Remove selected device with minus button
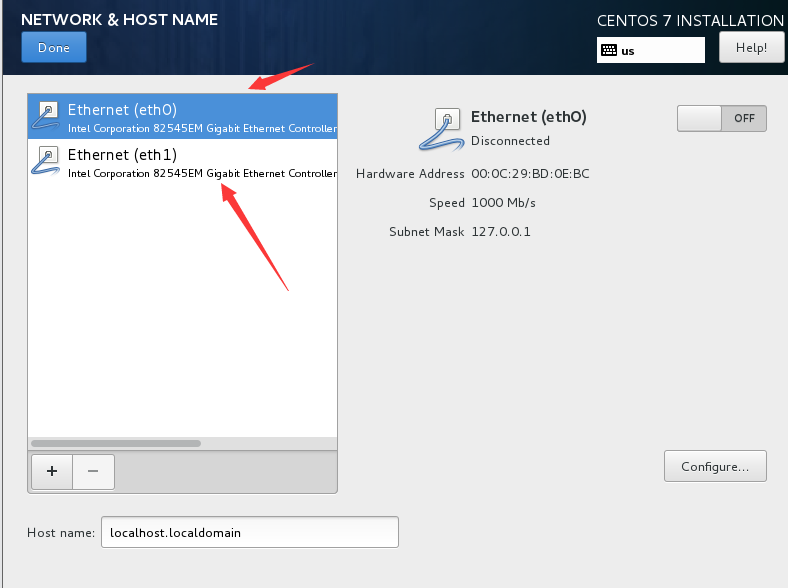Image resolution: width=788 pixels, height=588 pixels. coord(93,471)
